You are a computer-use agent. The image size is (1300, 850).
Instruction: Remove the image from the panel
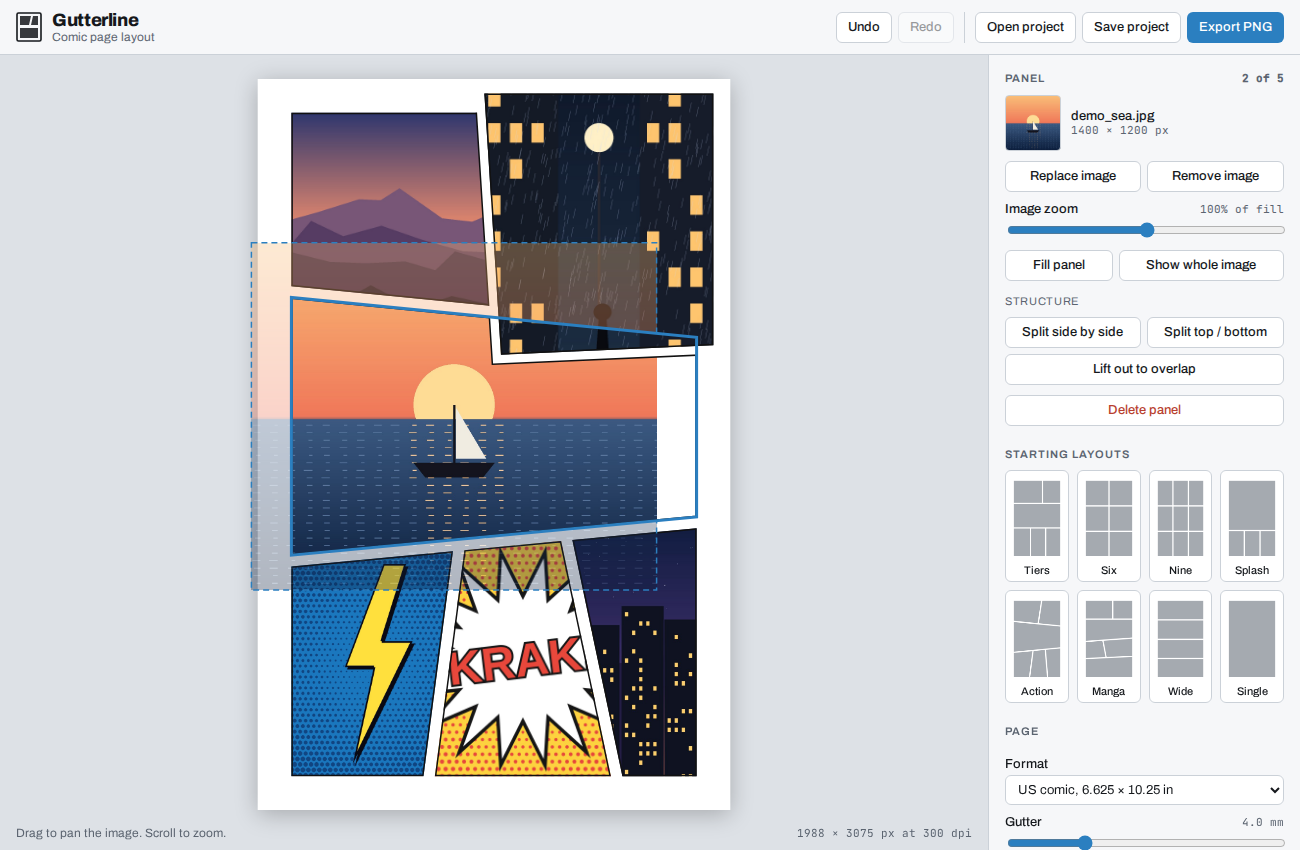coord(1216,176)
